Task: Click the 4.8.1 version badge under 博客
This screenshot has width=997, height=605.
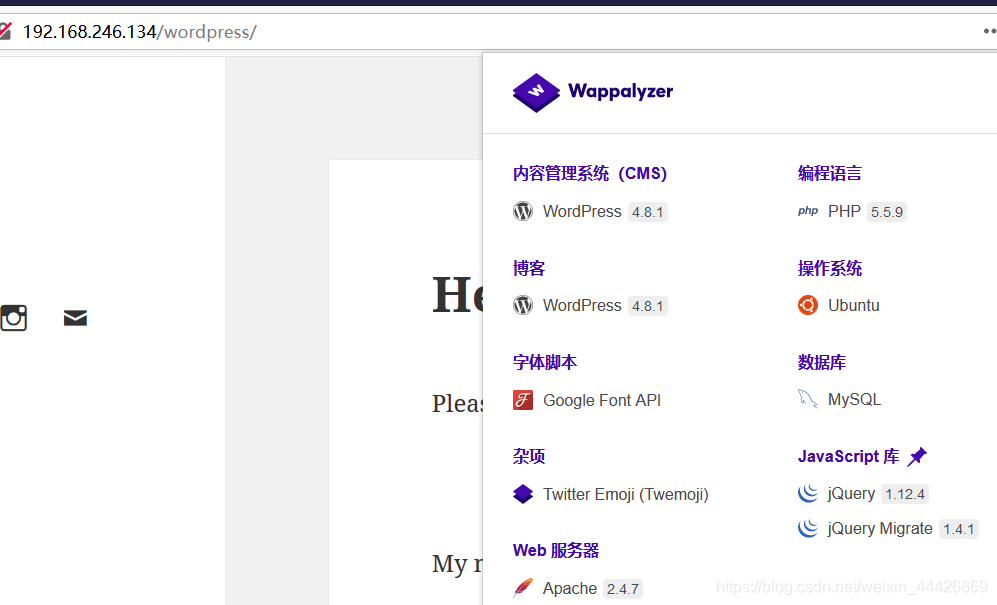Action: click(647, 306)
